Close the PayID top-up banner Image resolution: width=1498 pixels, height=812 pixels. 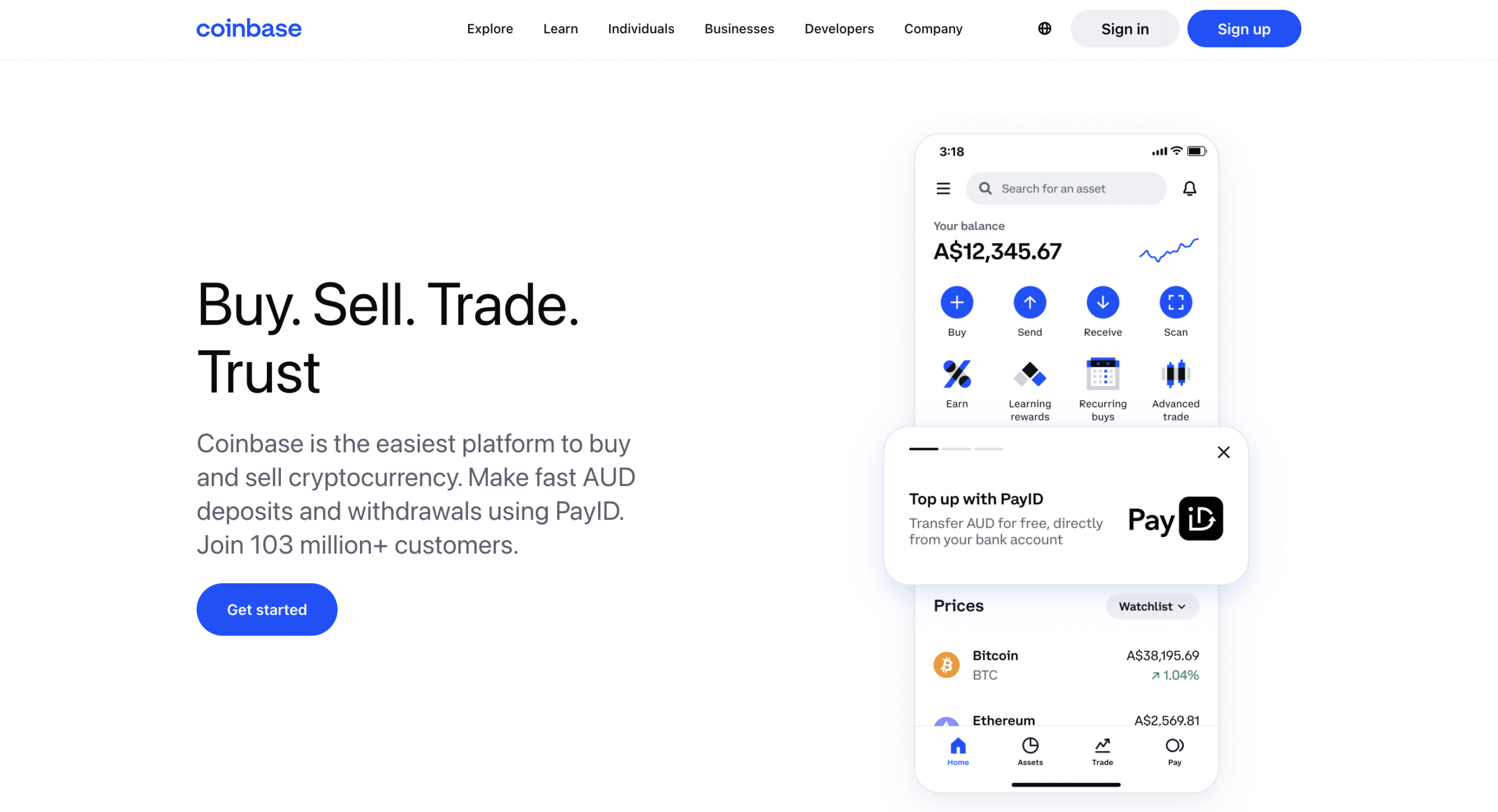point(1223,453)
